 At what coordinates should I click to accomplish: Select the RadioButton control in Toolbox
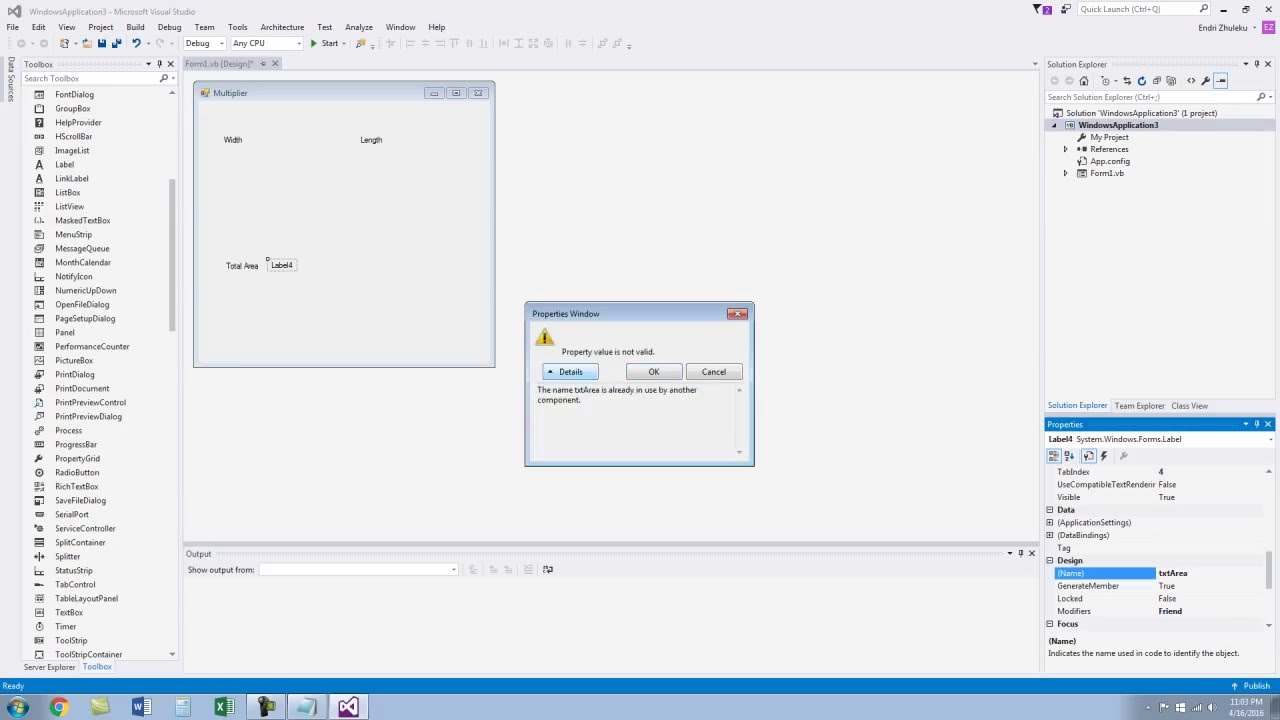pos(77,472)
